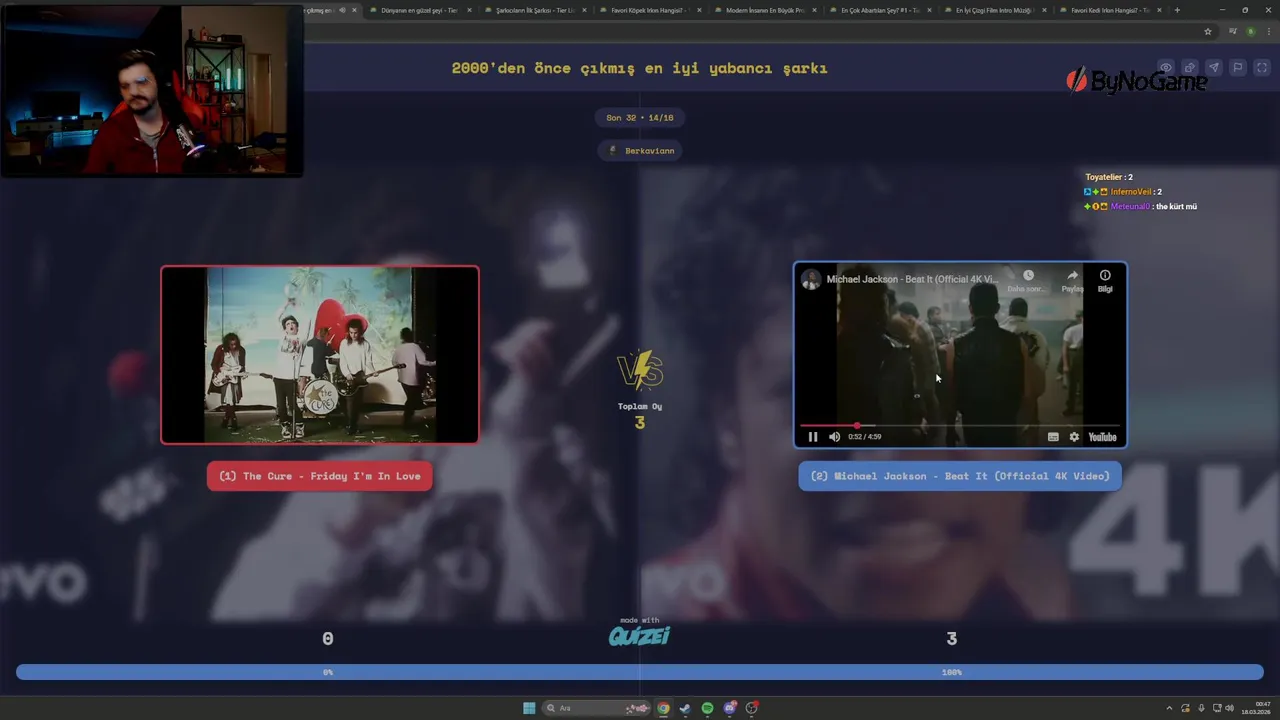1280x720 pixels.
Task: Mute the YouTube player volume
Action: [x=834, y=437]
